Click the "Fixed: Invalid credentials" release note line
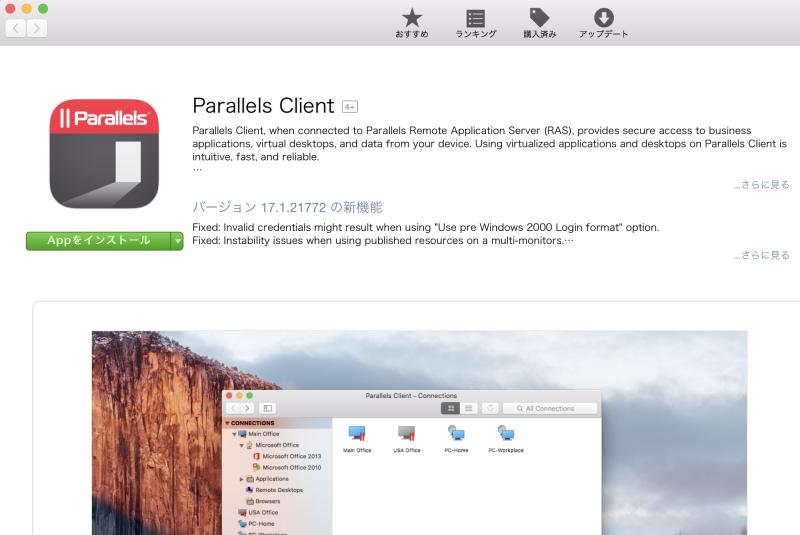Viewport: 800px width, 535px height. [426, 227]
